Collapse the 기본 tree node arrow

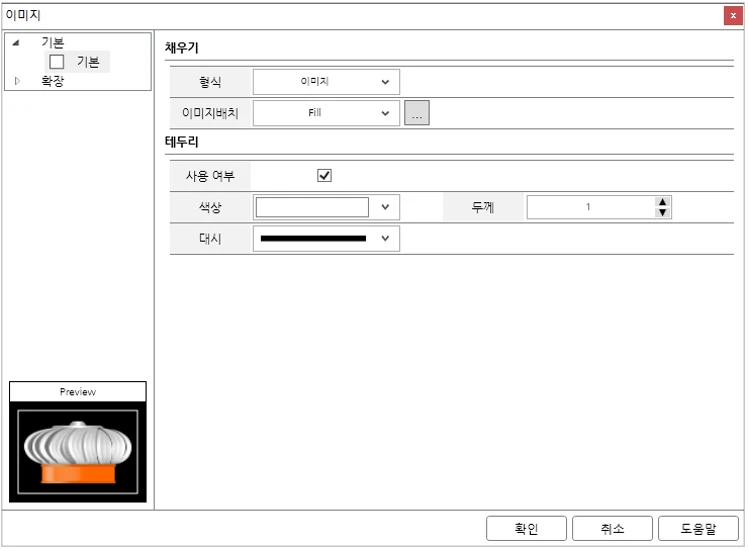click(x=16, y=43)
